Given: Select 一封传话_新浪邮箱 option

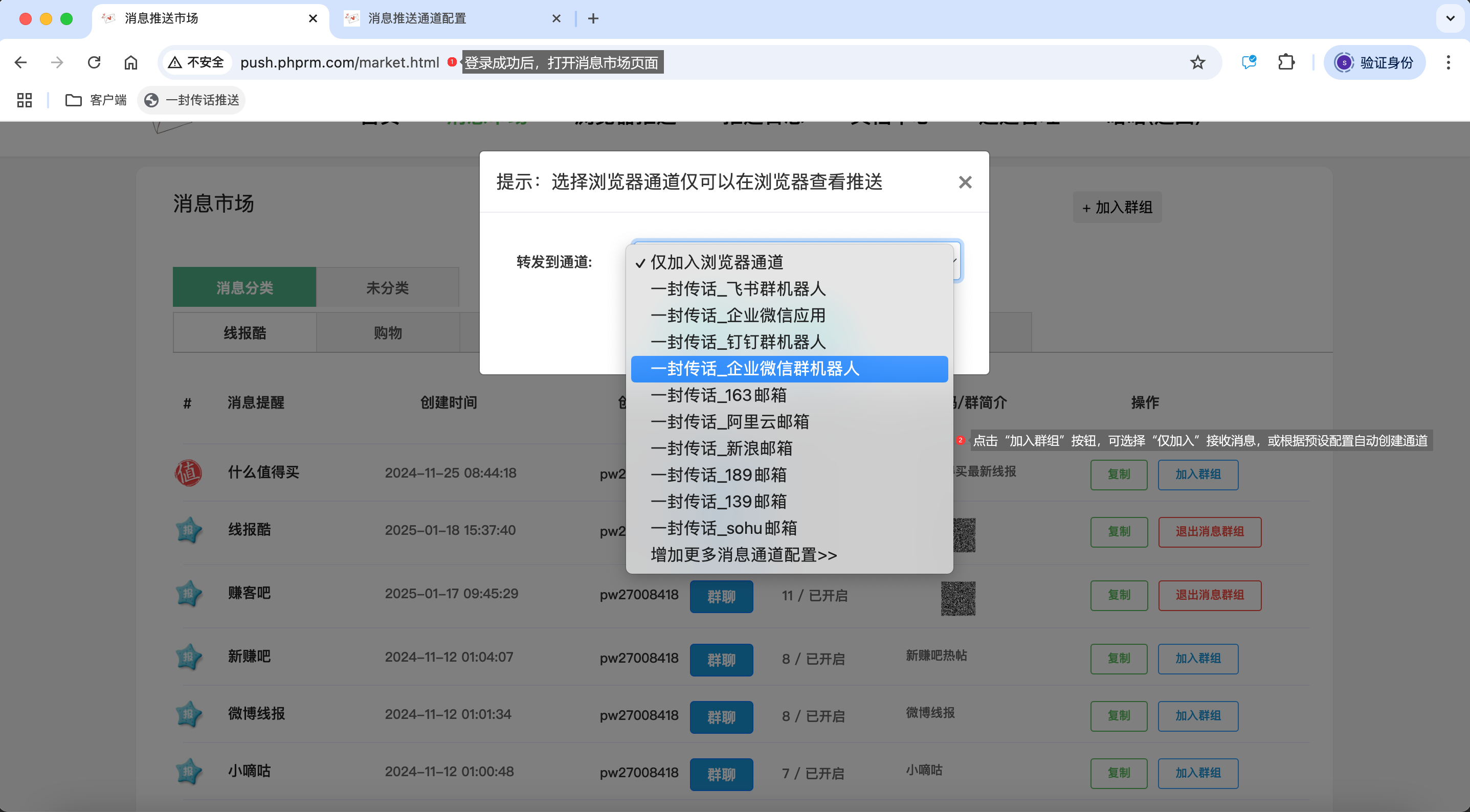Looking at the screenshot, I should coord(789,448).
